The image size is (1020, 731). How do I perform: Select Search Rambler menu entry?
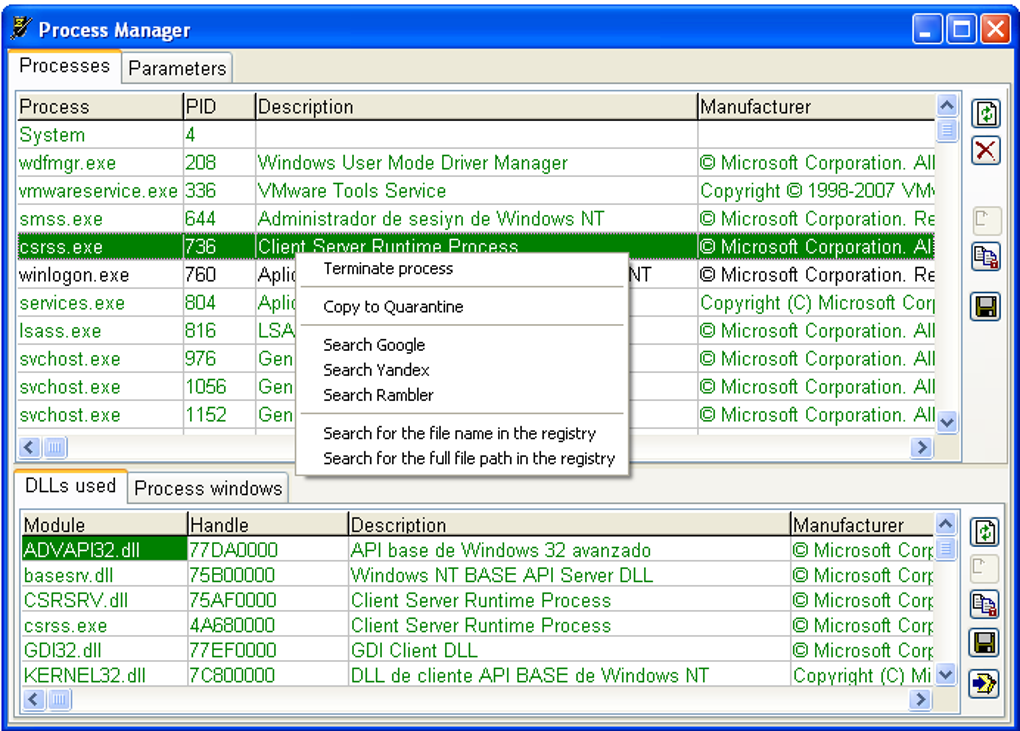tap(378, 395)
